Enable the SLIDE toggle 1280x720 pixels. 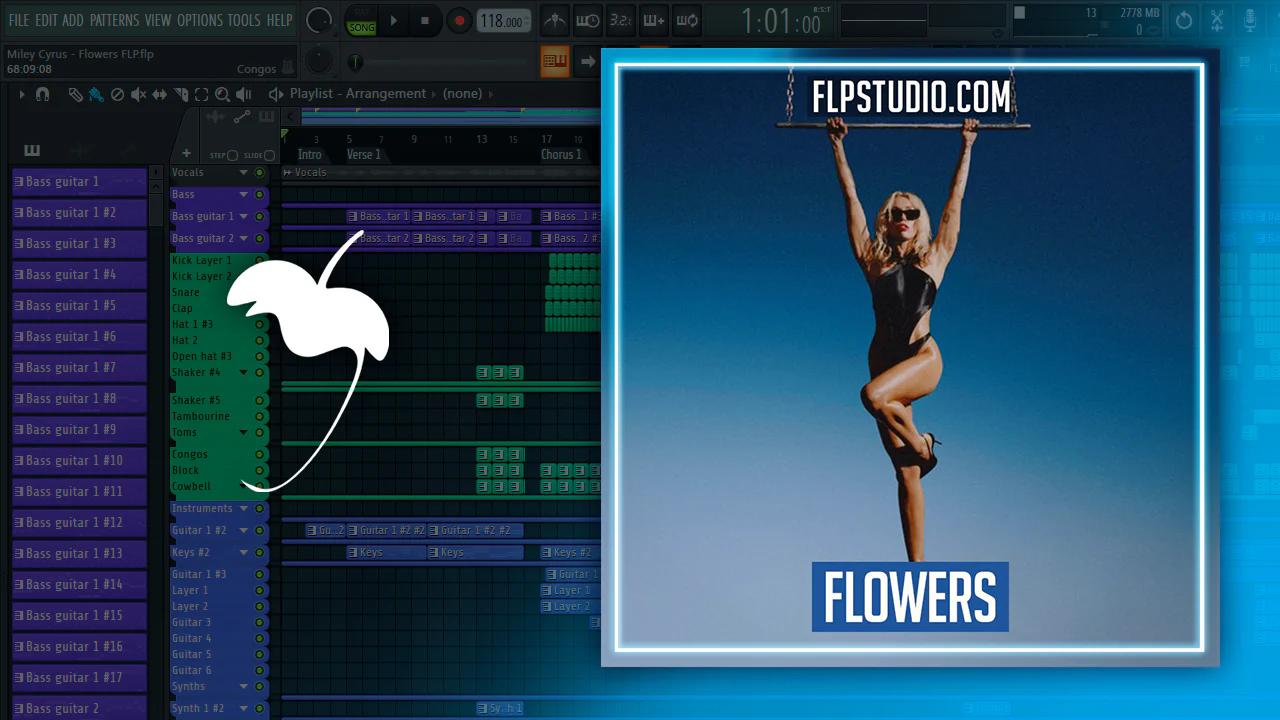click(269, 155)
